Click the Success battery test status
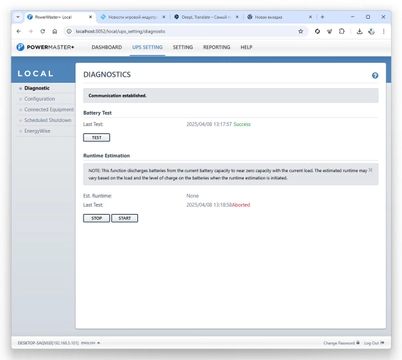402x360 pixels. pyautogui.click(x=242, y=124)
